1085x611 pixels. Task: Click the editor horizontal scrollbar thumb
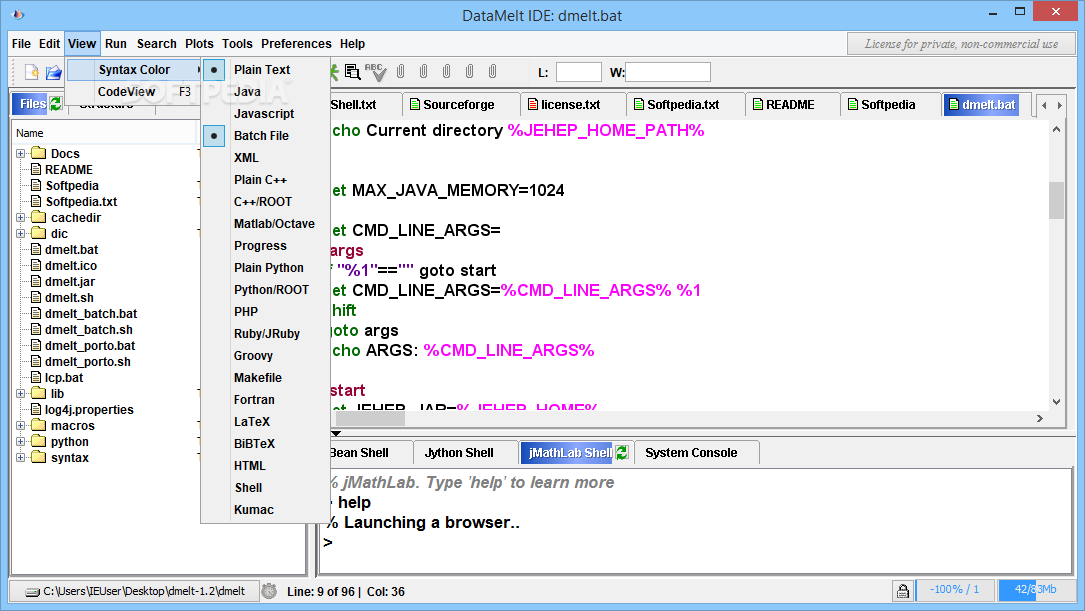click(x=370, y=418)
